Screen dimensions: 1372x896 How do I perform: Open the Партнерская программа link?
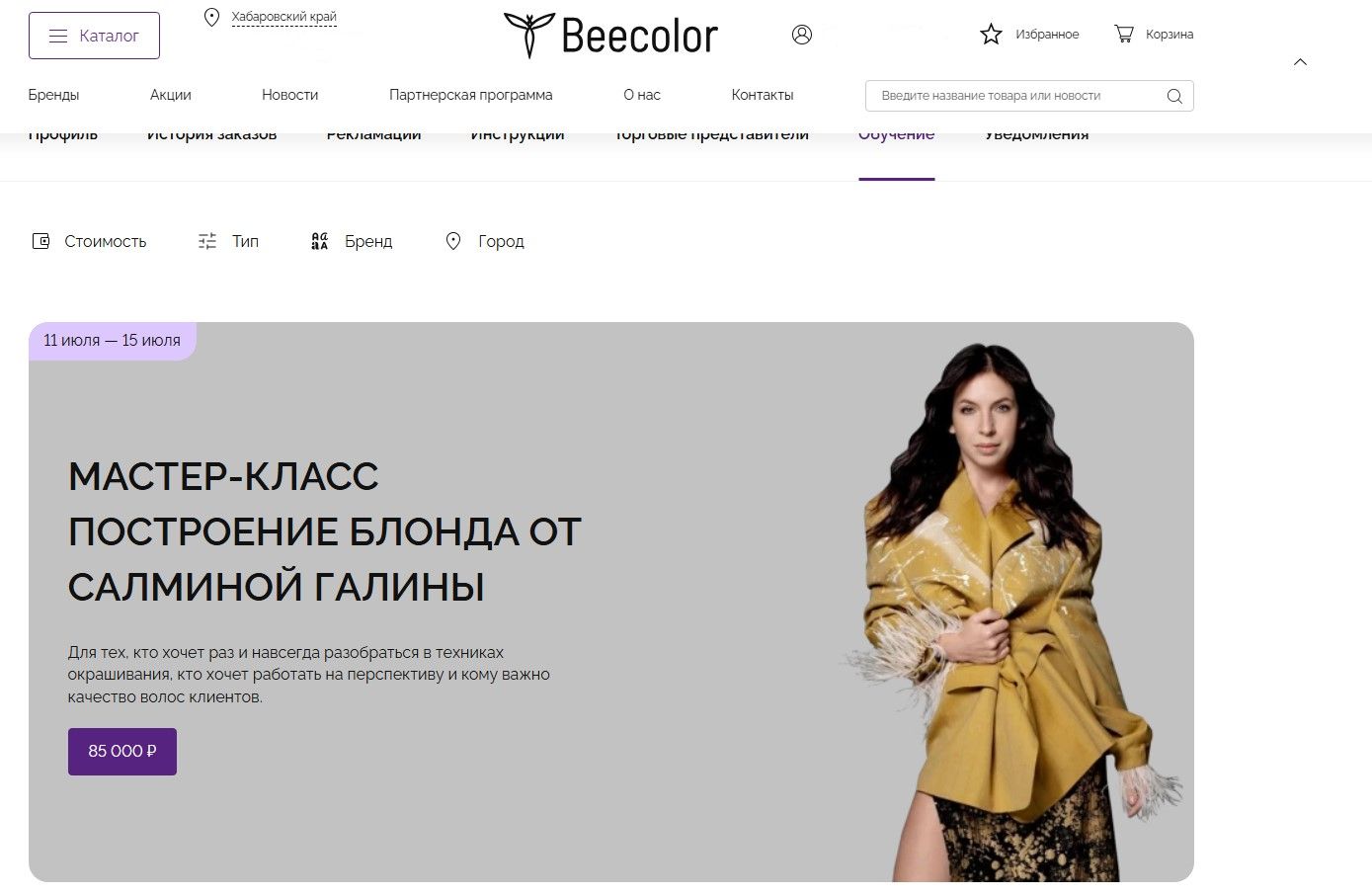point(471,95)
